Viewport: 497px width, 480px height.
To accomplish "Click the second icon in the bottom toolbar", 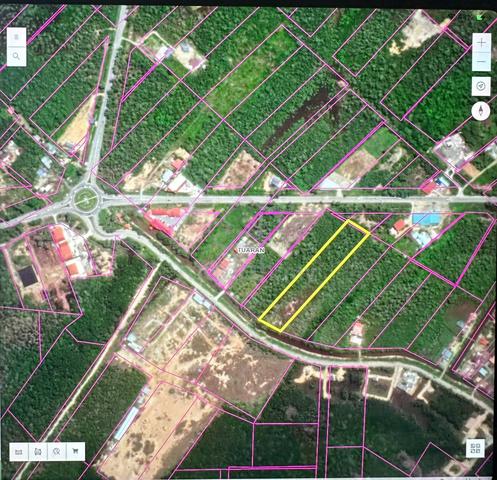I will (38, 452).
